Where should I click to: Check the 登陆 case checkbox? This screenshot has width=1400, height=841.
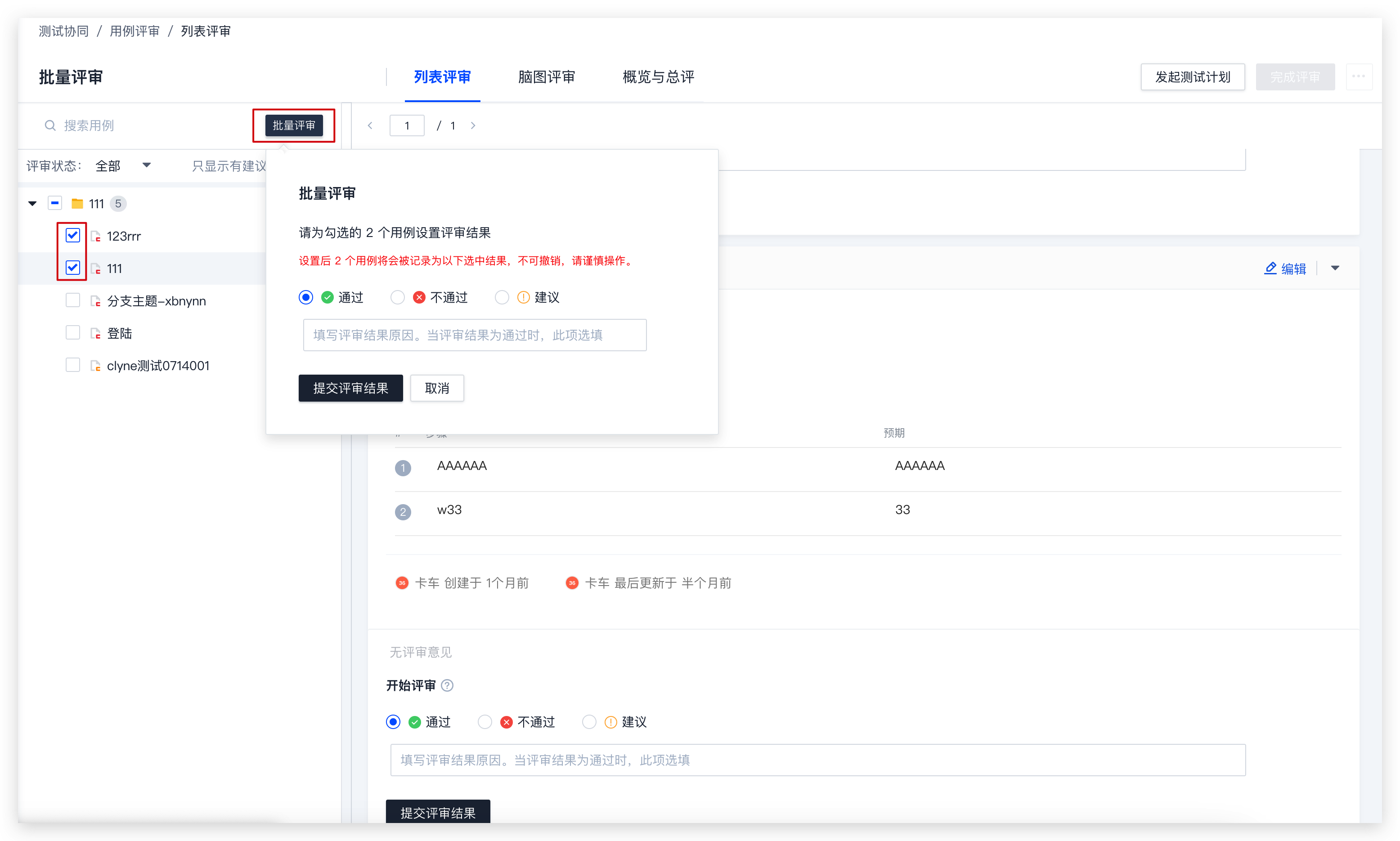[72, 332]
